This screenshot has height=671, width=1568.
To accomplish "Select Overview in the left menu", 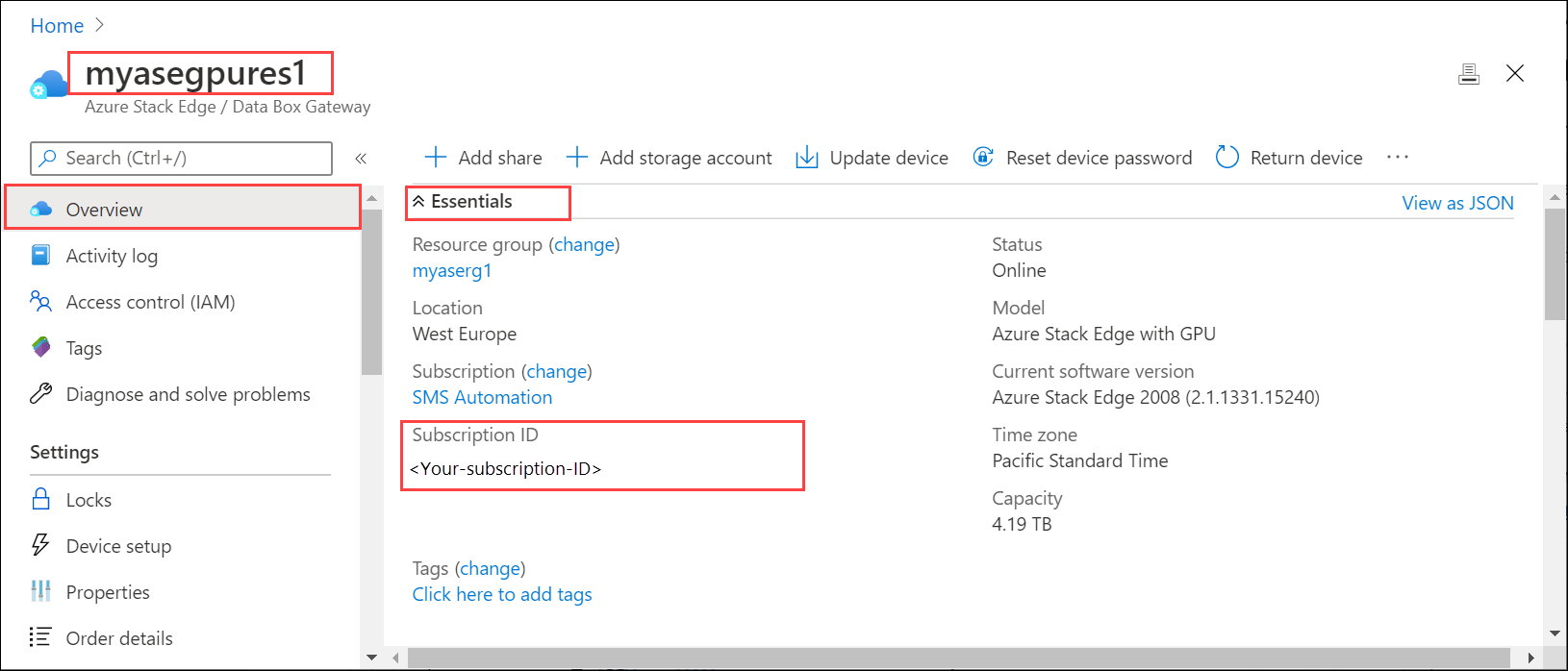I will click(183, 209).
